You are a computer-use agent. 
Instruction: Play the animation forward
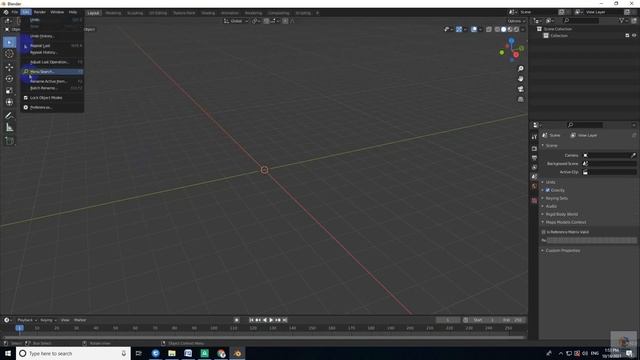[271, 320]
